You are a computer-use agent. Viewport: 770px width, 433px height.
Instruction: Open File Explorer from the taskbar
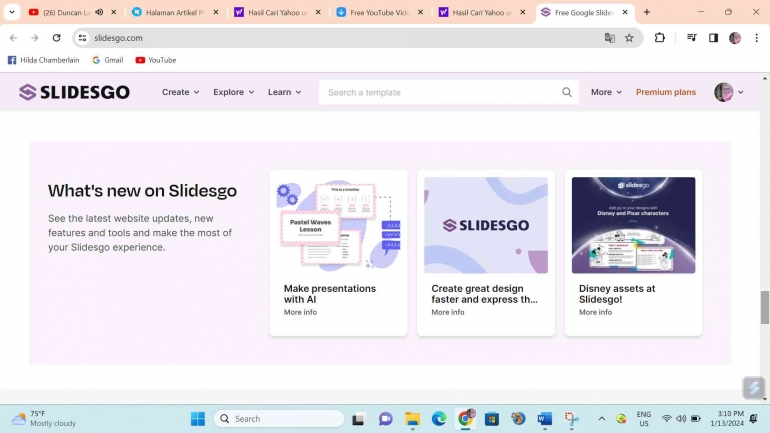412,419
